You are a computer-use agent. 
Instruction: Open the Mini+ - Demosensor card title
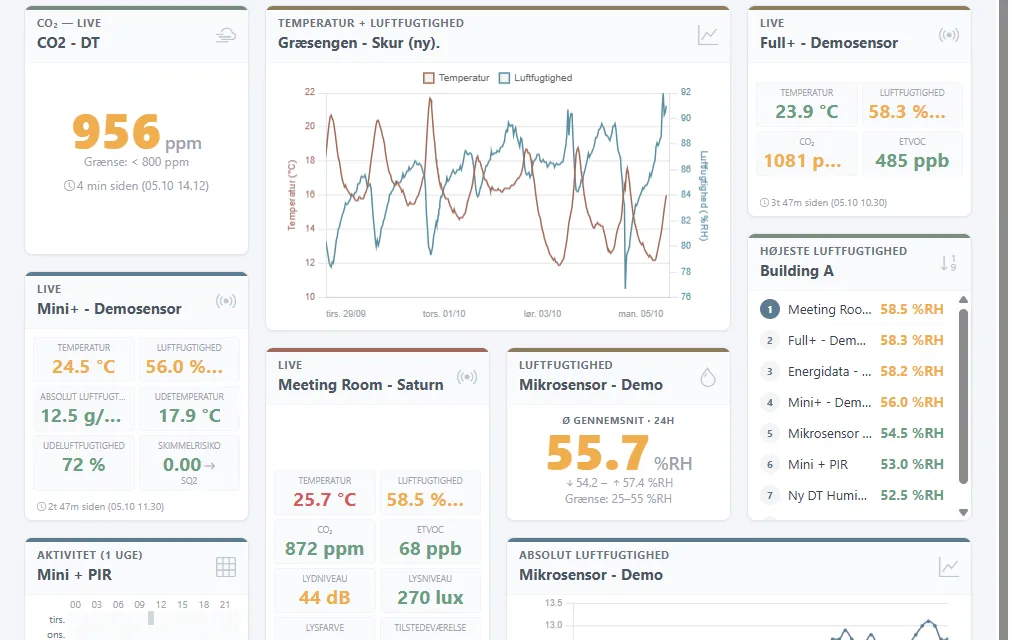point(109,309)
